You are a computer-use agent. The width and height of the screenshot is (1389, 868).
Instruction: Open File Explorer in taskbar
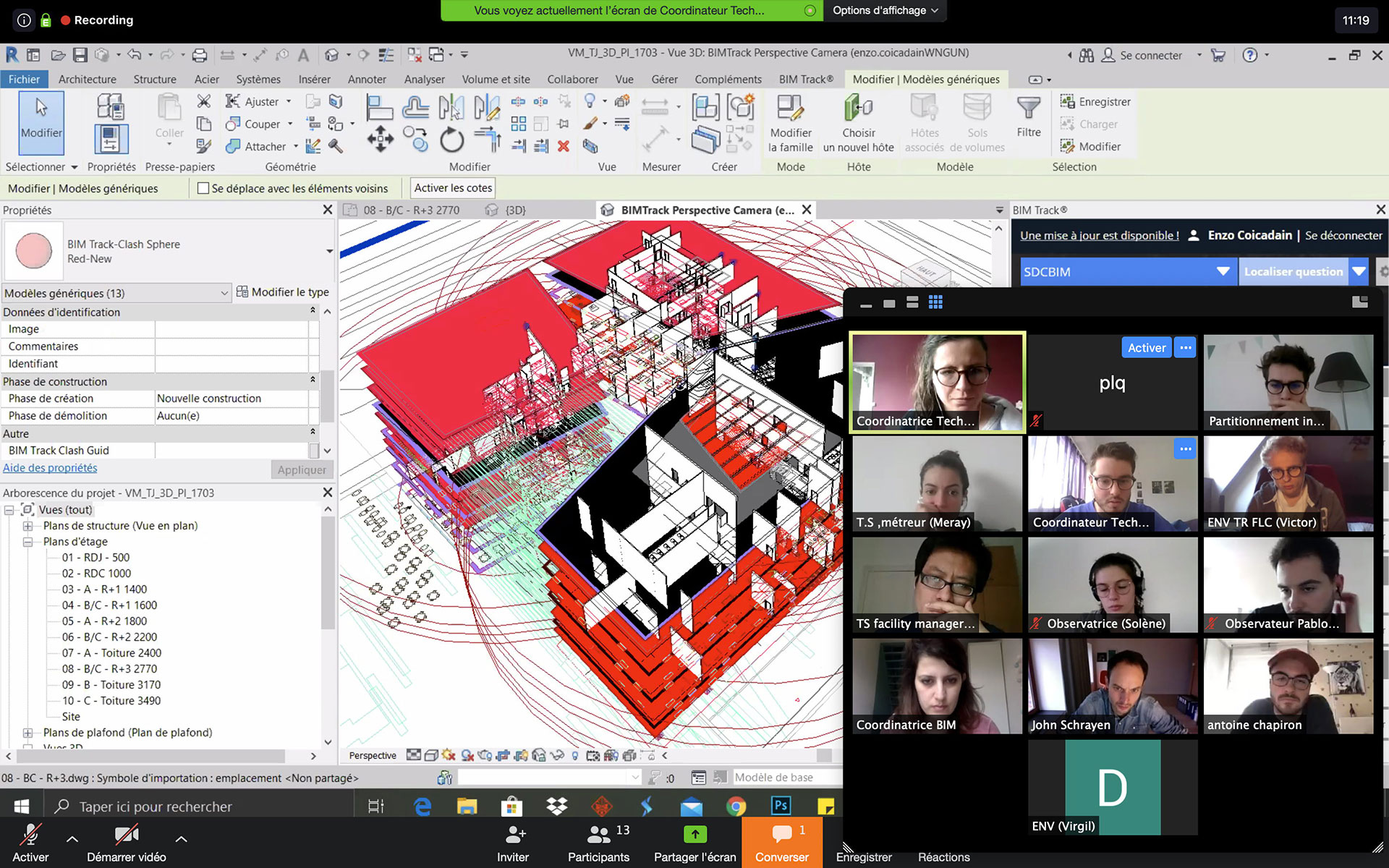point(467,806)
